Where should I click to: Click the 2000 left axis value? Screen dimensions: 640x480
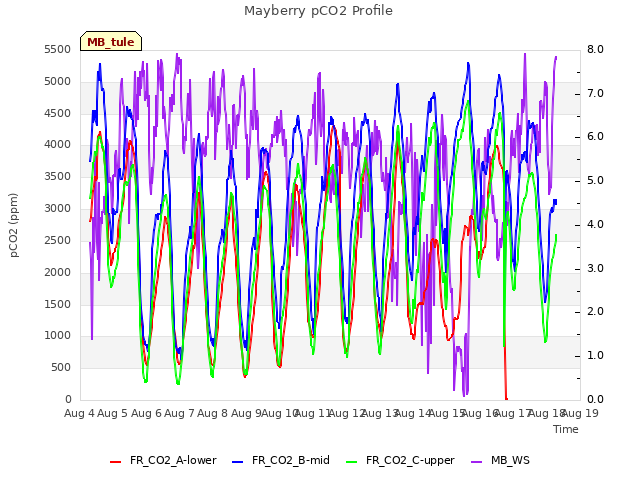tap(58, 273)
